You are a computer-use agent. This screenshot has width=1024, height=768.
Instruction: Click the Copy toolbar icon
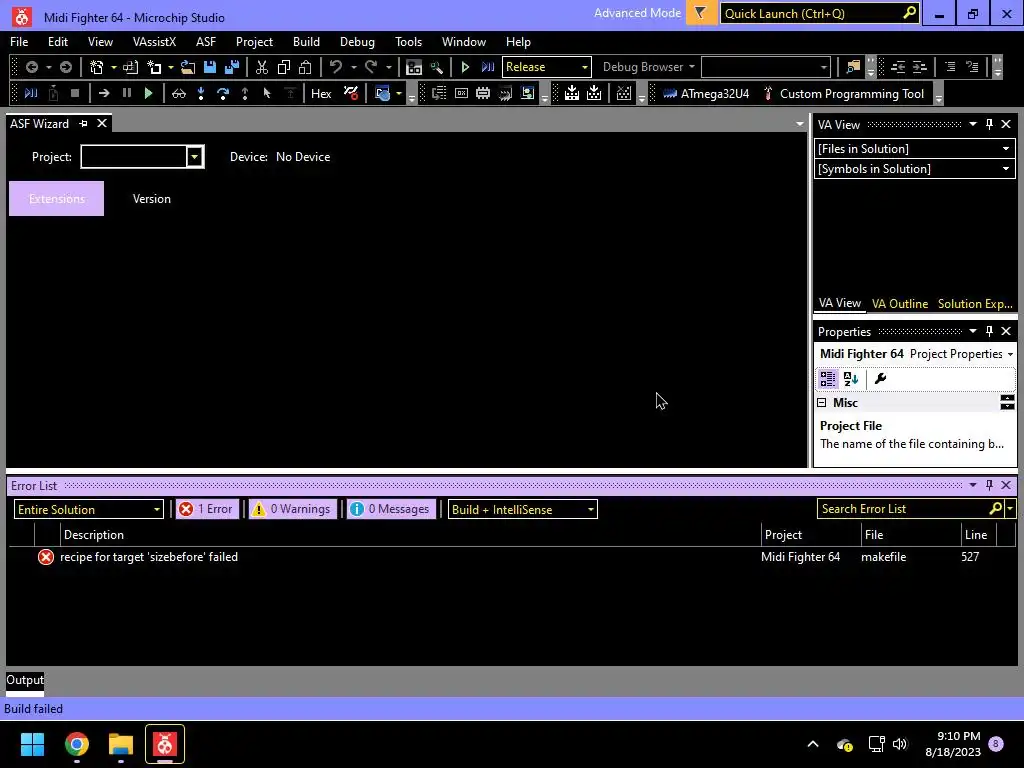coord(283,67)
